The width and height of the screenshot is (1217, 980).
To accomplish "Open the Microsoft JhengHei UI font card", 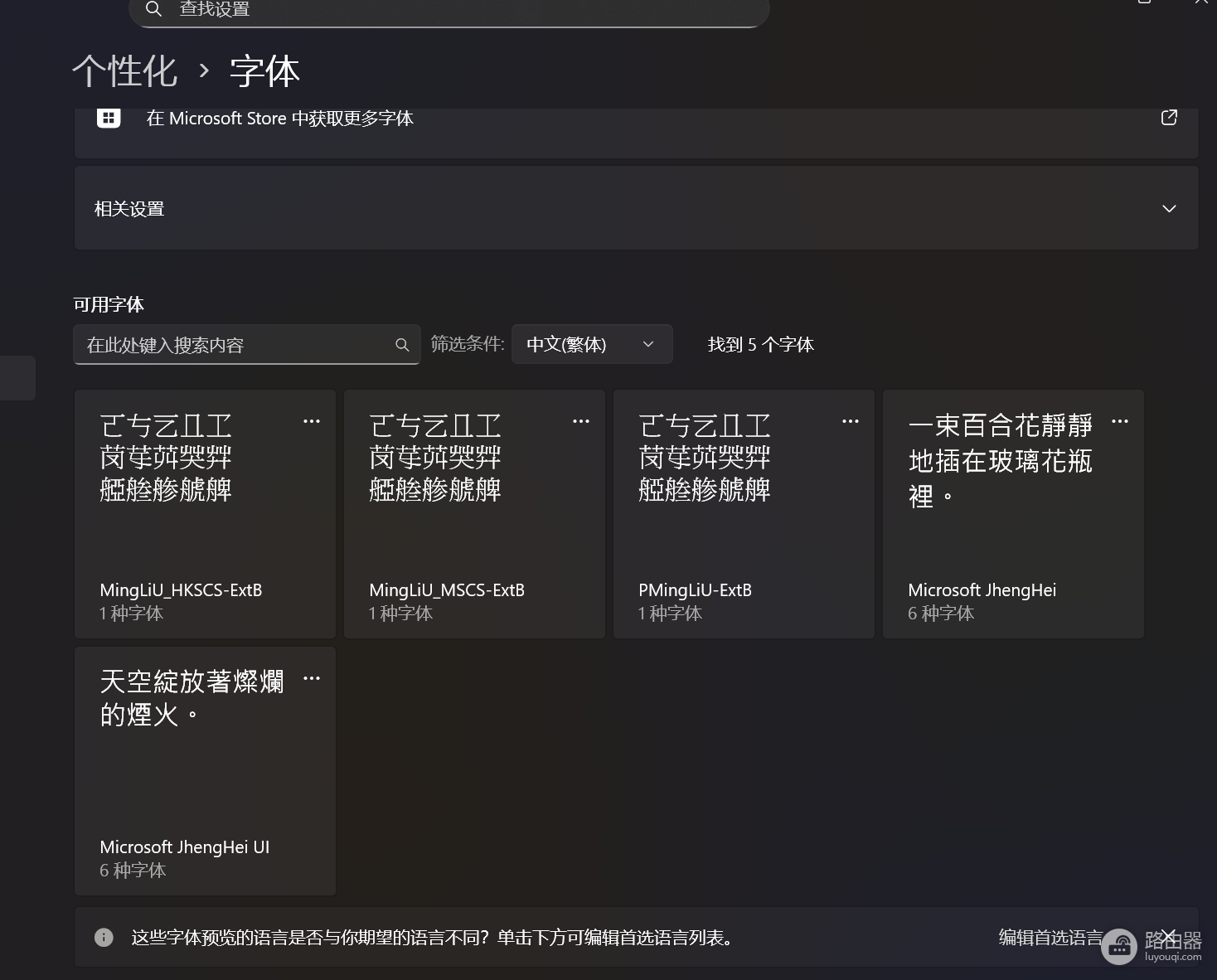I will pos(205,771).
